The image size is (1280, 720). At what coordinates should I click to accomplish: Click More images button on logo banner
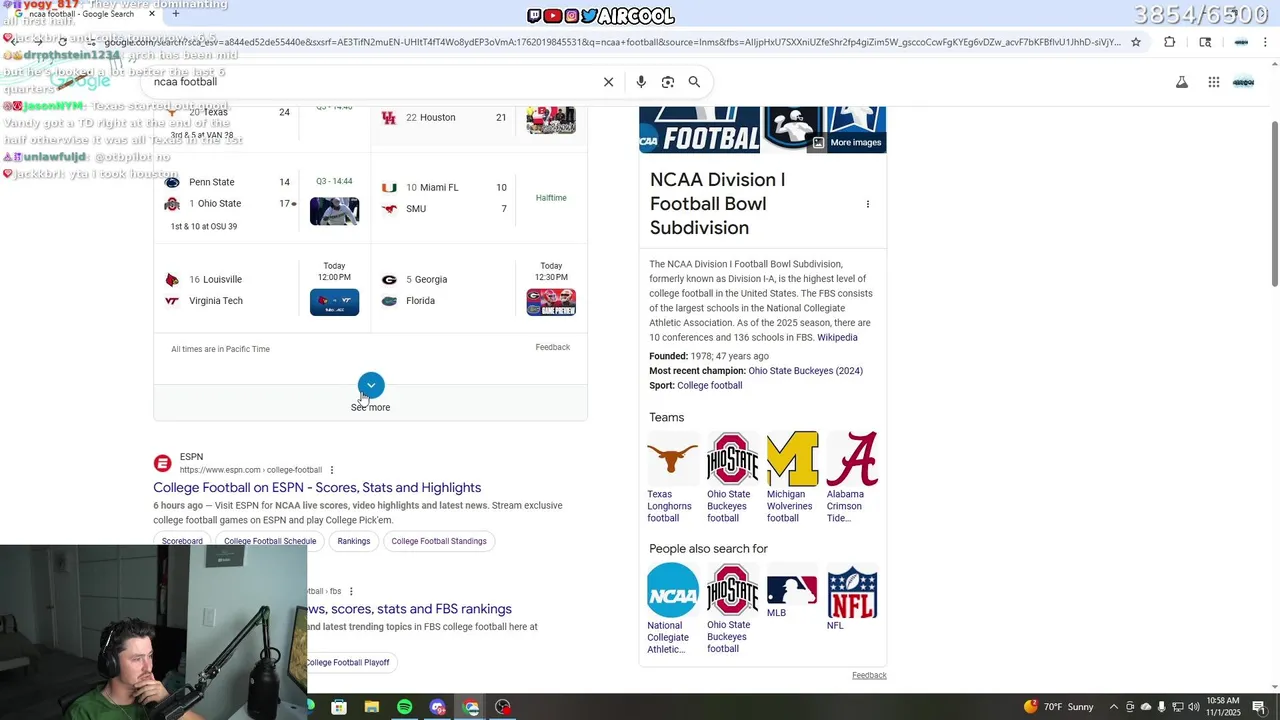click(847, 142)
